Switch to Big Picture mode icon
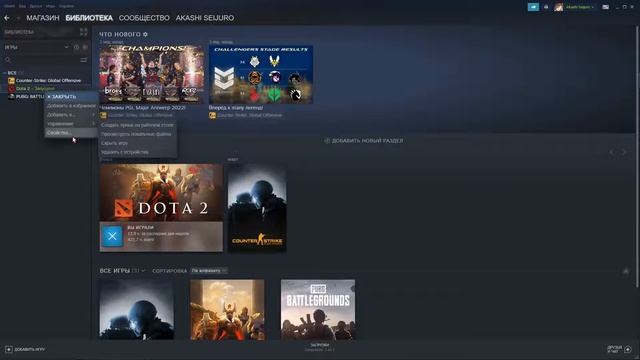The height and width of the screenshot is (360, 640). (606, 7)
